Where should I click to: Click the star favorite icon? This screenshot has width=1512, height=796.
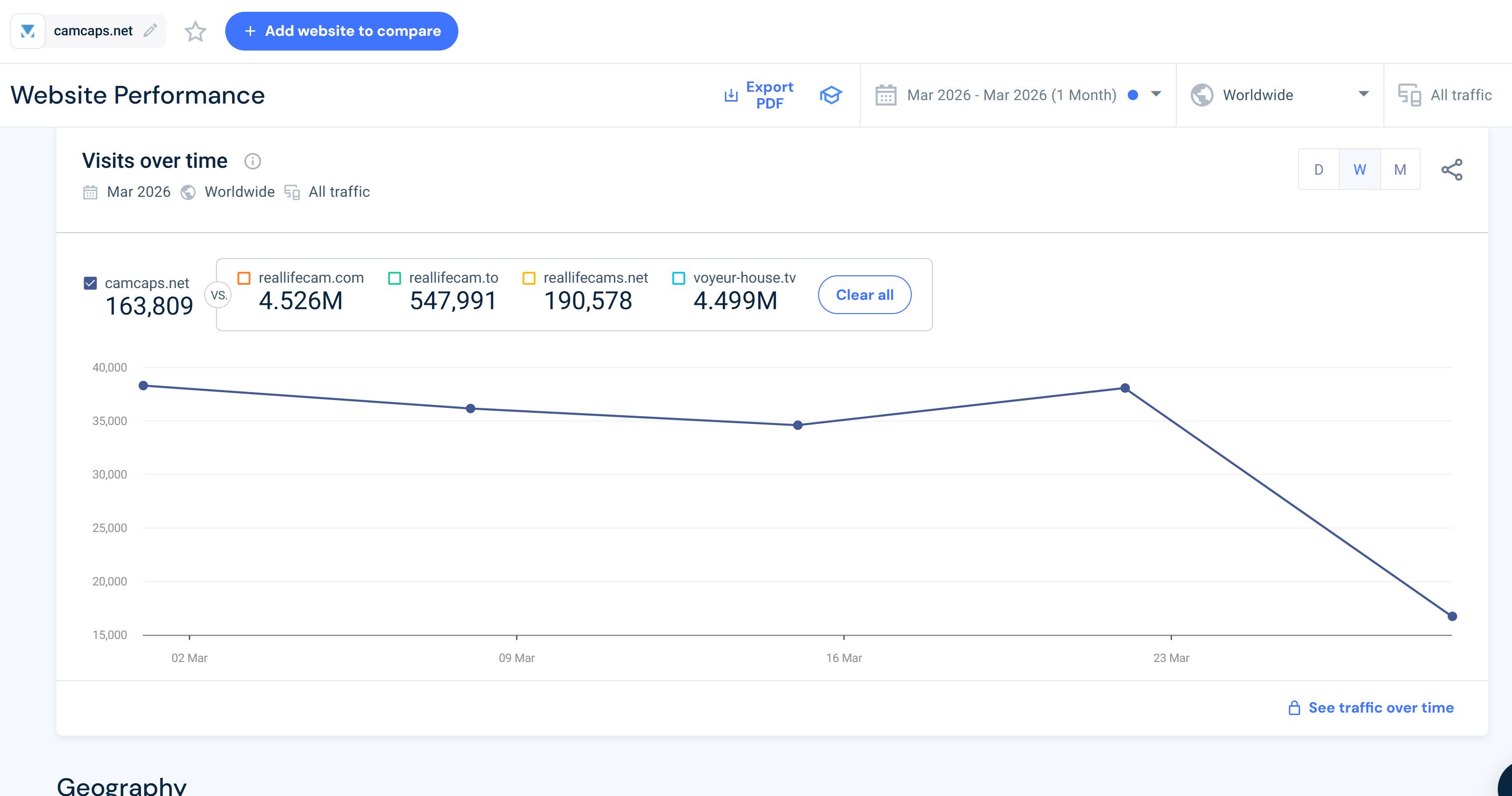pos(195,31)
